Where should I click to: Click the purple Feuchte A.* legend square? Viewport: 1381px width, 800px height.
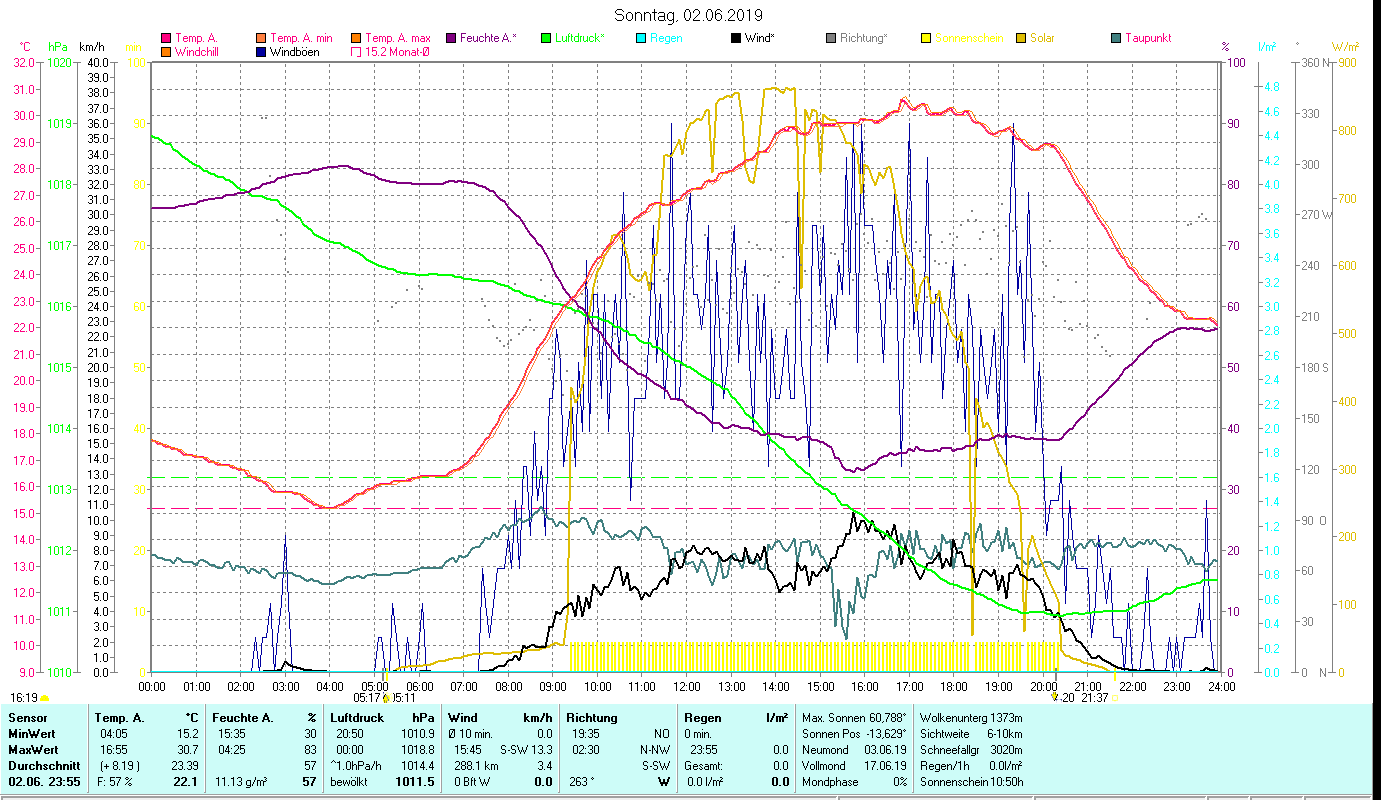450,38
